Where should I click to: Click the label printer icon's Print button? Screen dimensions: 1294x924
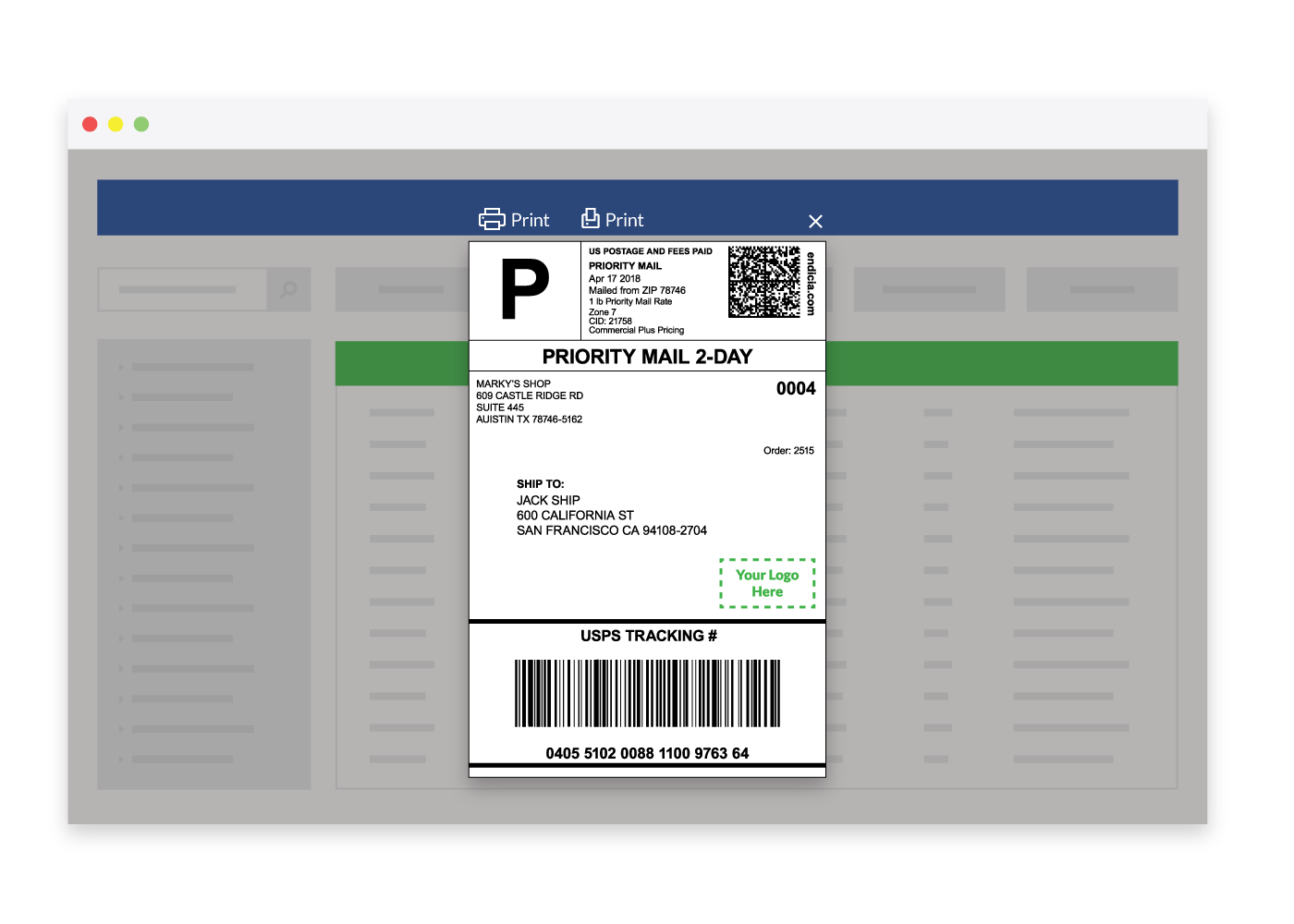[612, 220]
